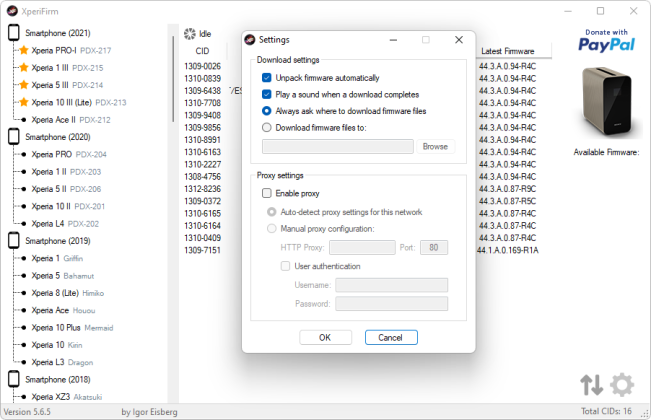
Task: Click the up-down arrows transfer icon
Action: coord(592,385)
